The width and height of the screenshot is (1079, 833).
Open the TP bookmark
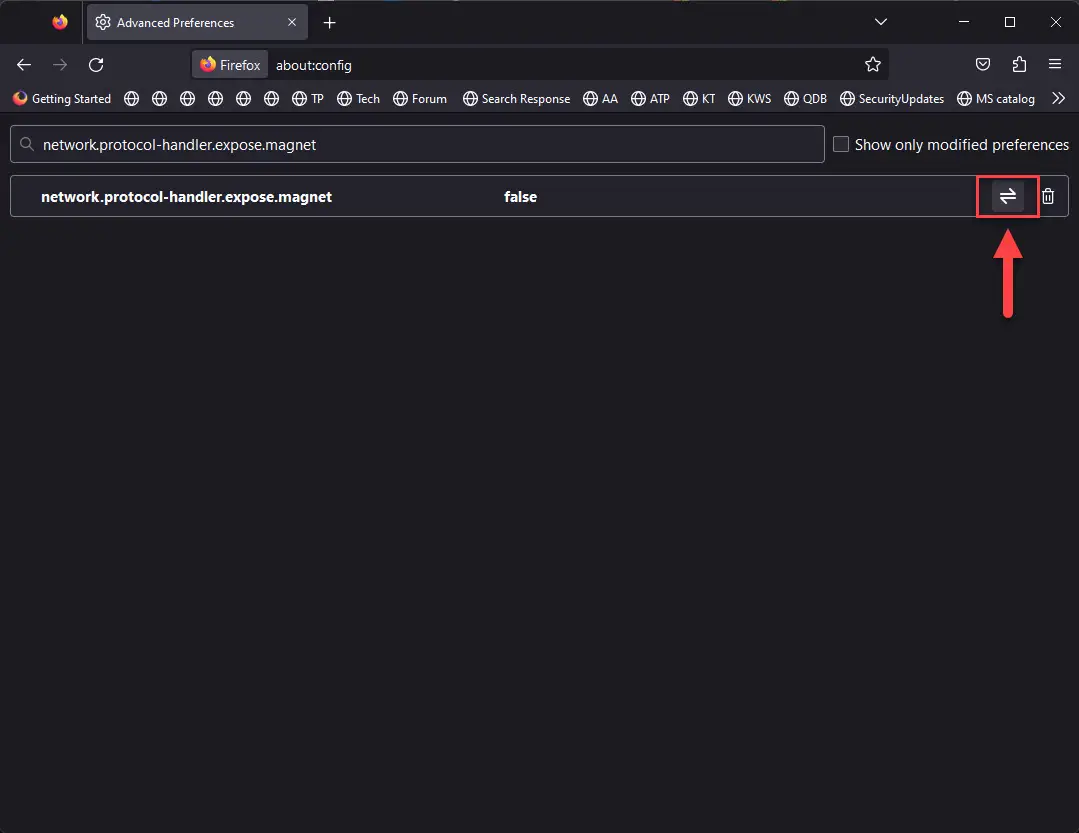tap(308, 98)
